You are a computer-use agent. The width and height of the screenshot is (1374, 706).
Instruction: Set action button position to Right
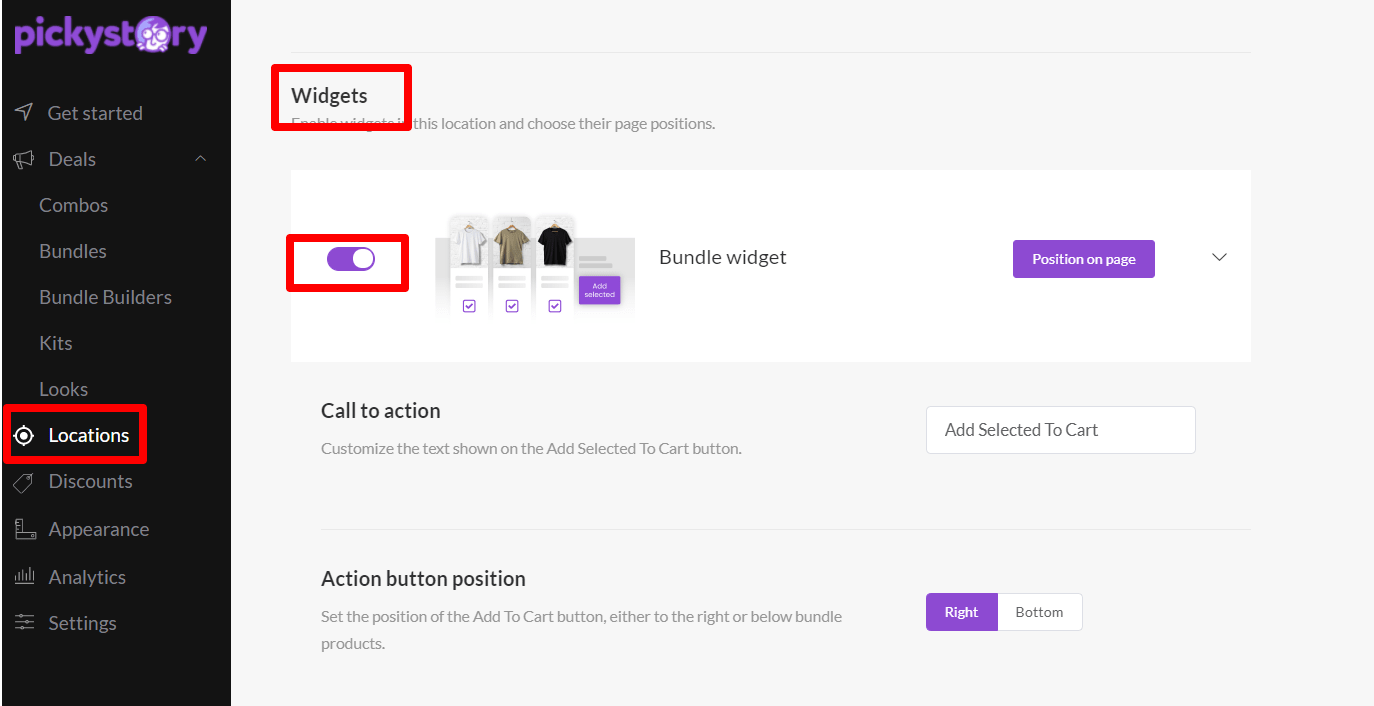click(961, 612)
